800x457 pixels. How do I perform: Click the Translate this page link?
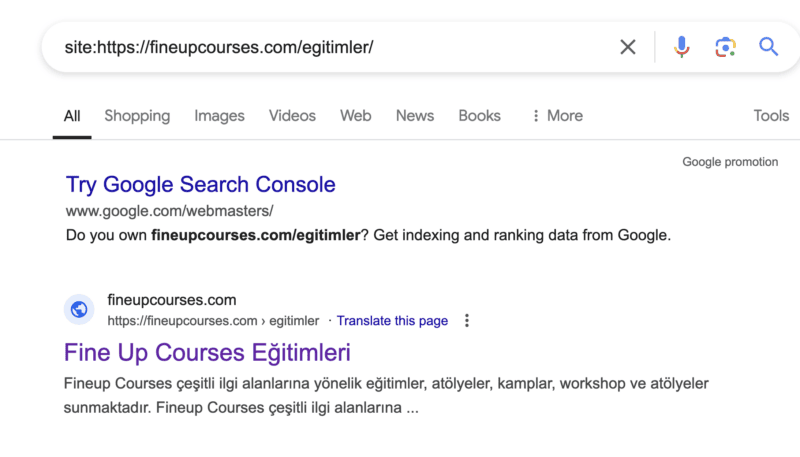click(392, 321)
